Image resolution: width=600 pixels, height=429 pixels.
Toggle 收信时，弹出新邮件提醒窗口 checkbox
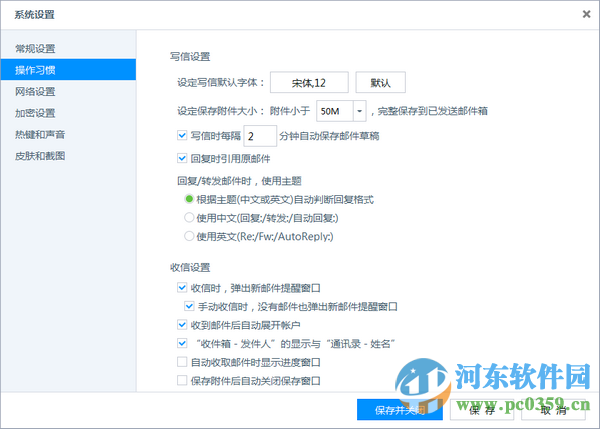pyautogui.click(x=182, y=287)
